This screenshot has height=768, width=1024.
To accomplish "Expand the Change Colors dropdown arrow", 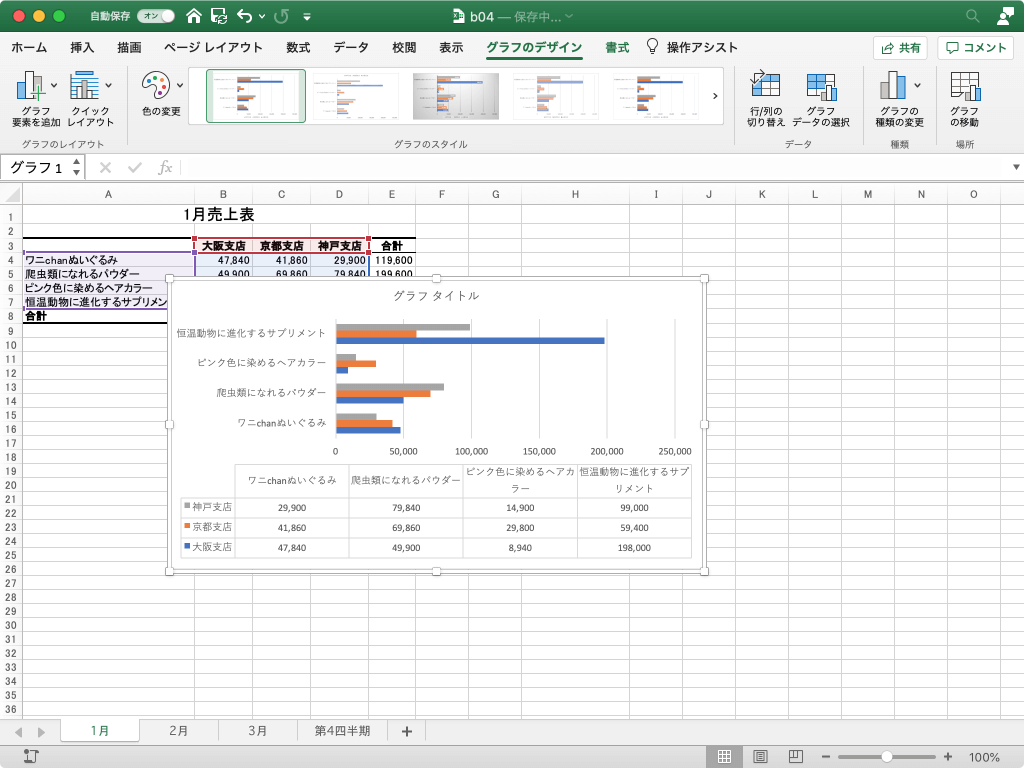I will click(180, 86).
